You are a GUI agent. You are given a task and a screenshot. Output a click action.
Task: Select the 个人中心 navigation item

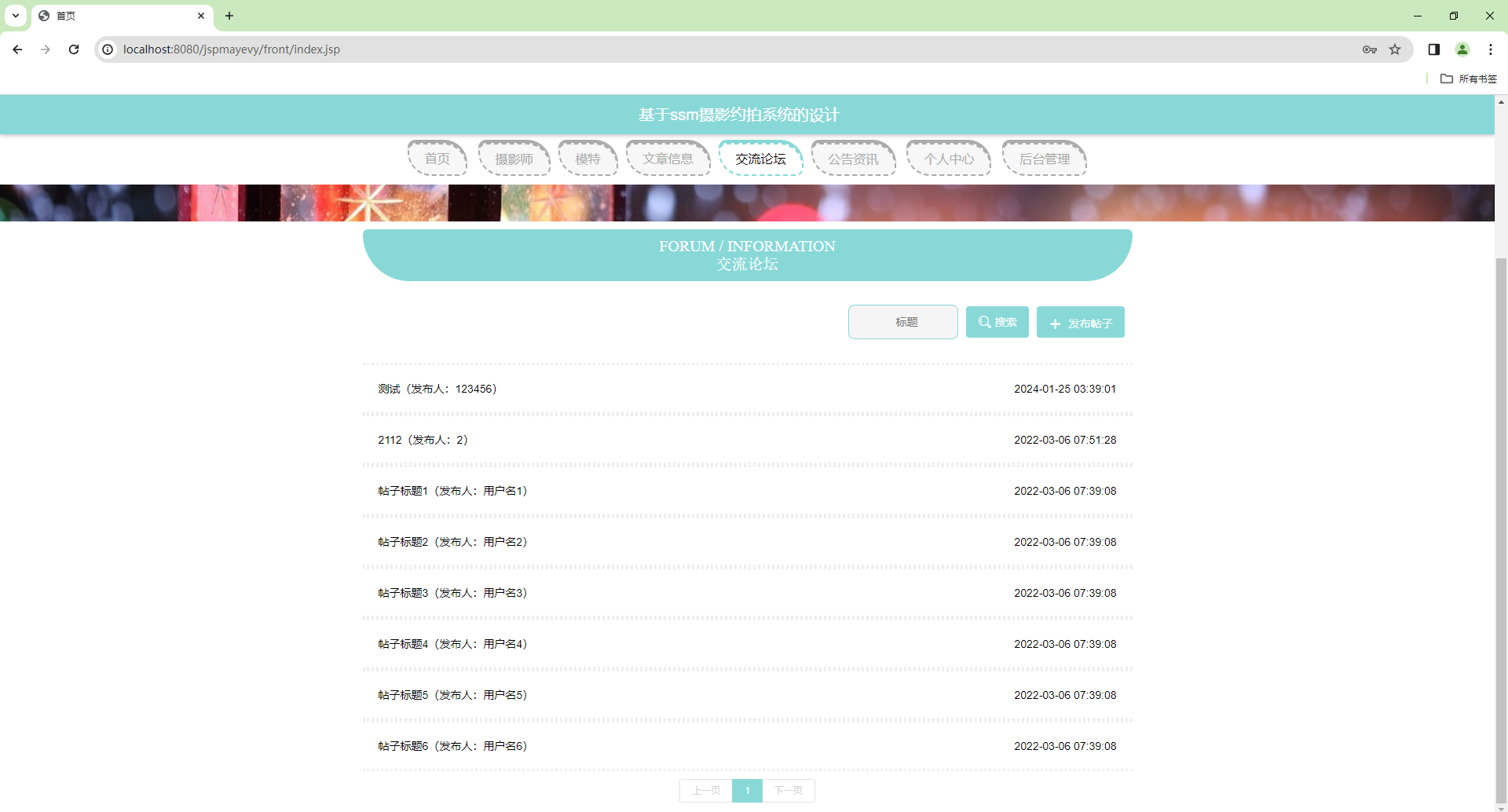(949, 158)
